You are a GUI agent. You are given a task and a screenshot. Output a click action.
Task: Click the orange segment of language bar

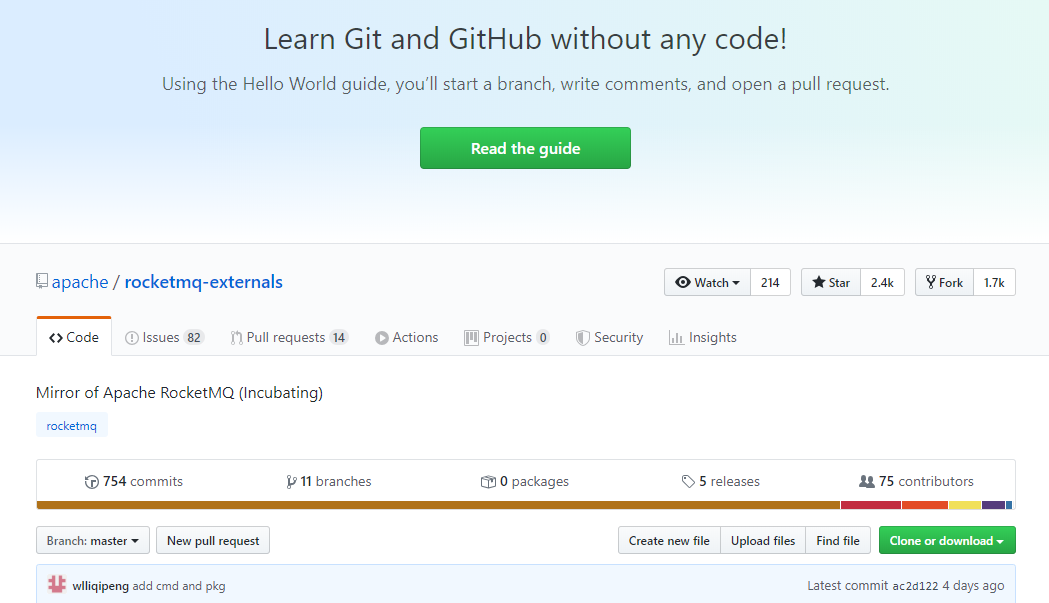click(x=925, y=505)
